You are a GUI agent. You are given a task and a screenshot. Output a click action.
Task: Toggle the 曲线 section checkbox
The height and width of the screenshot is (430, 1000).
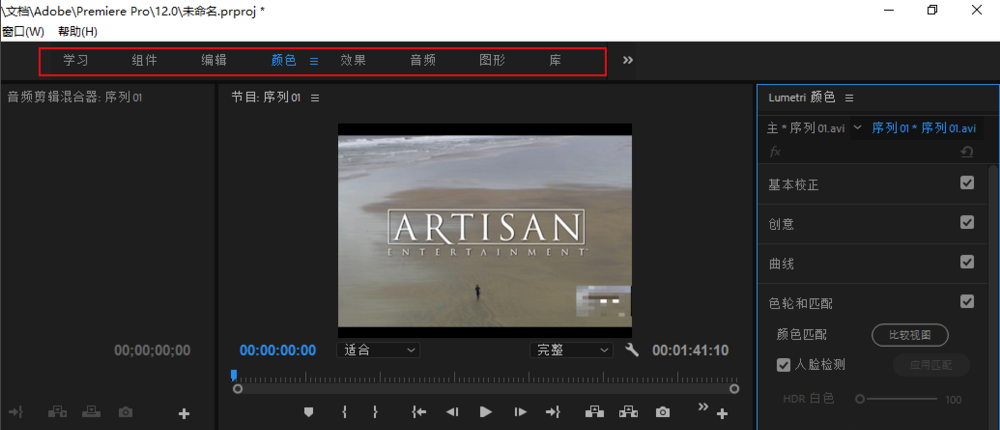967,262
